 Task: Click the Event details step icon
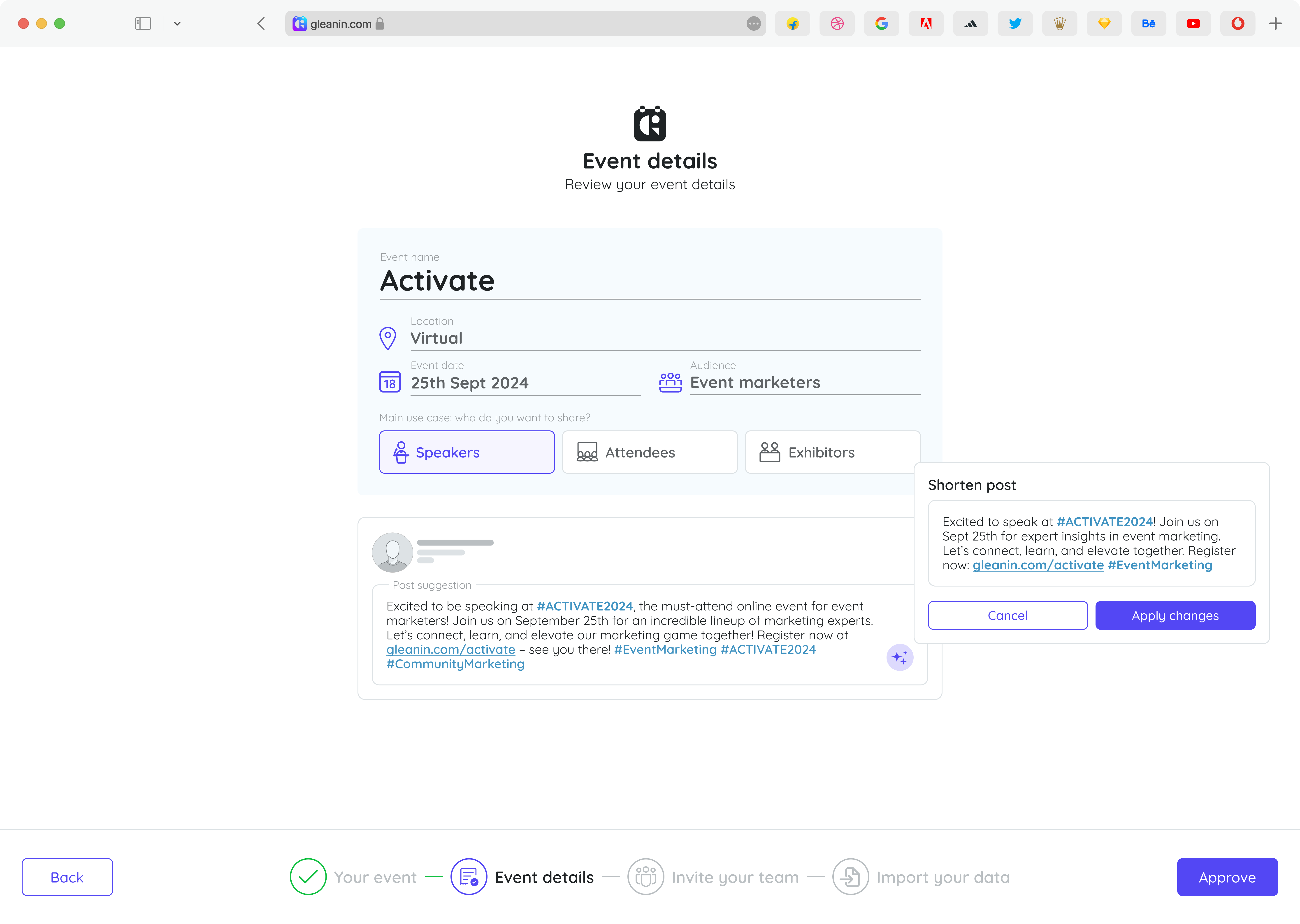pyautogui.click(x=469, y=877)
